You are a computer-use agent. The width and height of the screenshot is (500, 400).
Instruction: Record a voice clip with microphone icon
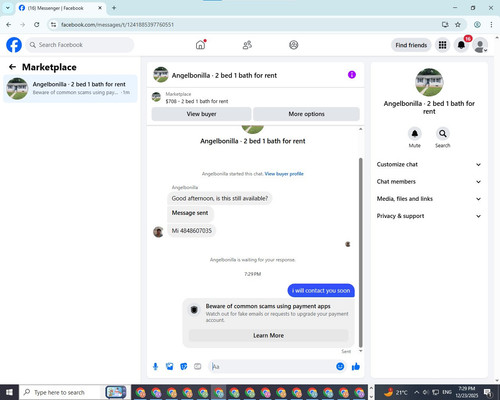pyautogui.click(x=155, y=367)
